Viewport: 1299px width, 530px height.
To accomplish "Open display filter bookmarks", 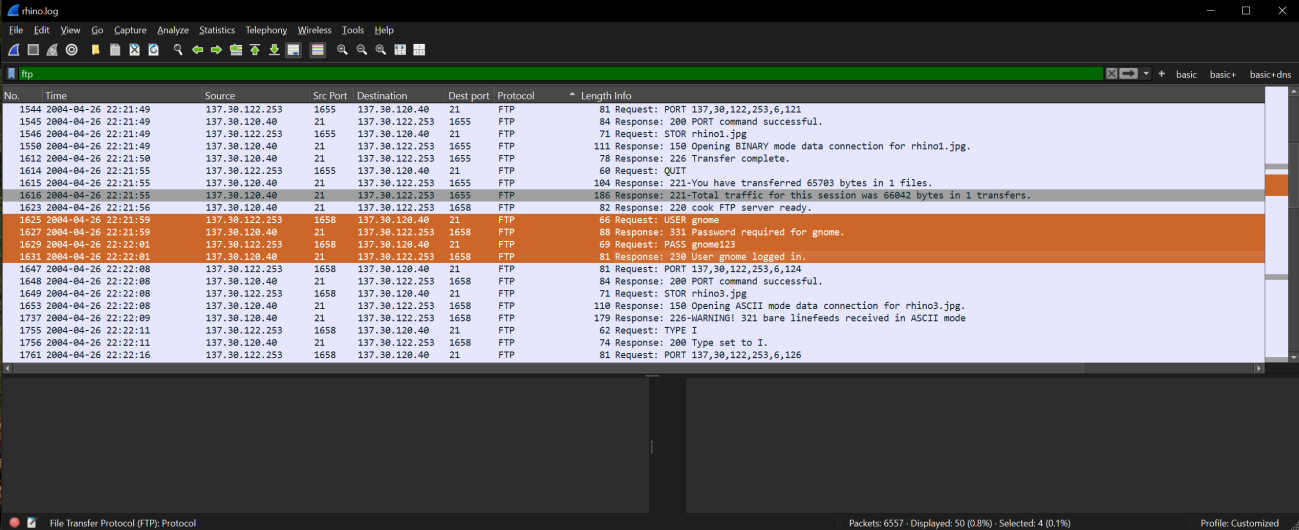I will (11, 74).
